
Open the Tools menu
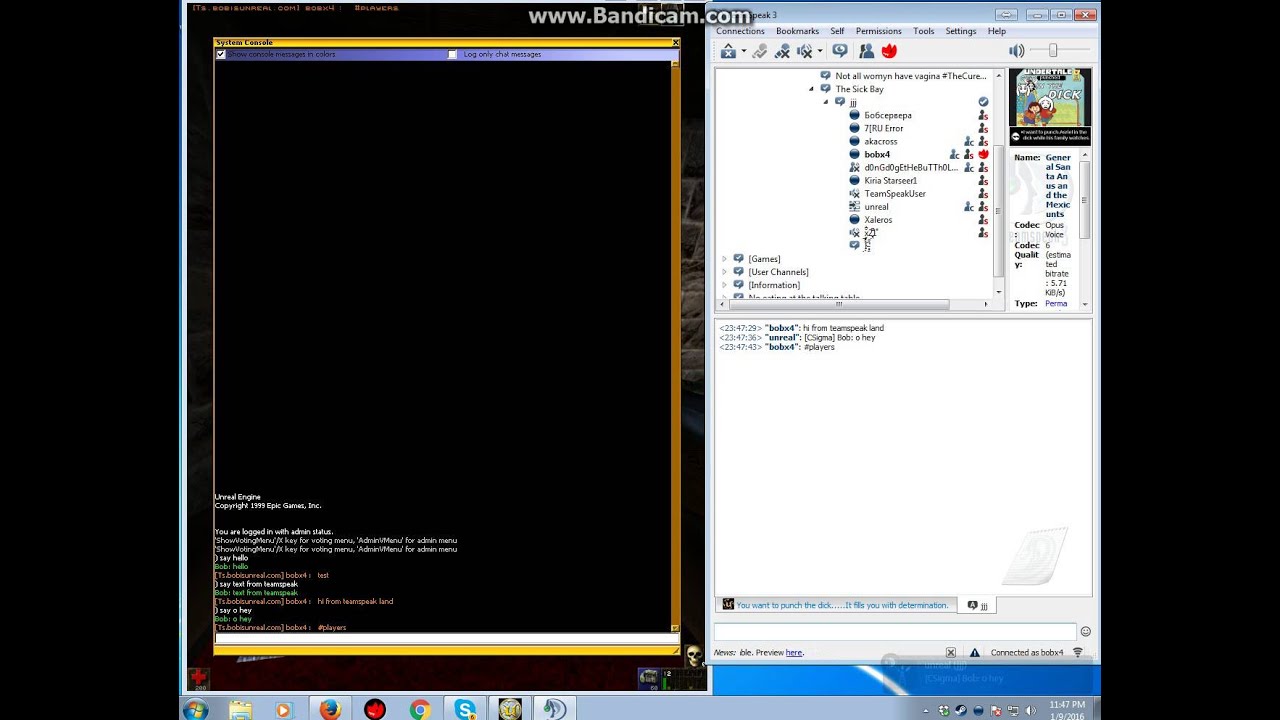click(x=923, y=31)
